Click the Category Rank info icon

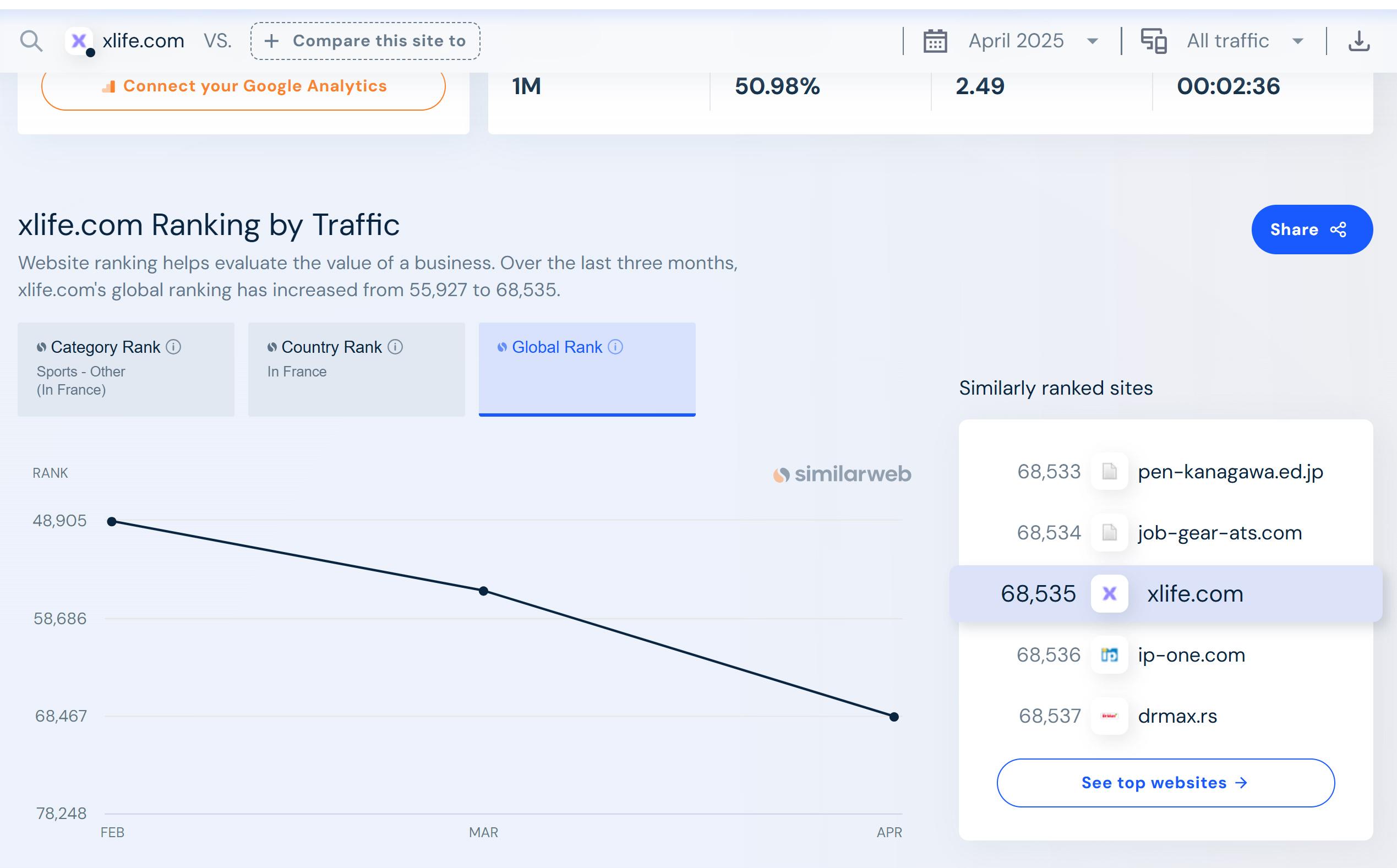[173, 347]
